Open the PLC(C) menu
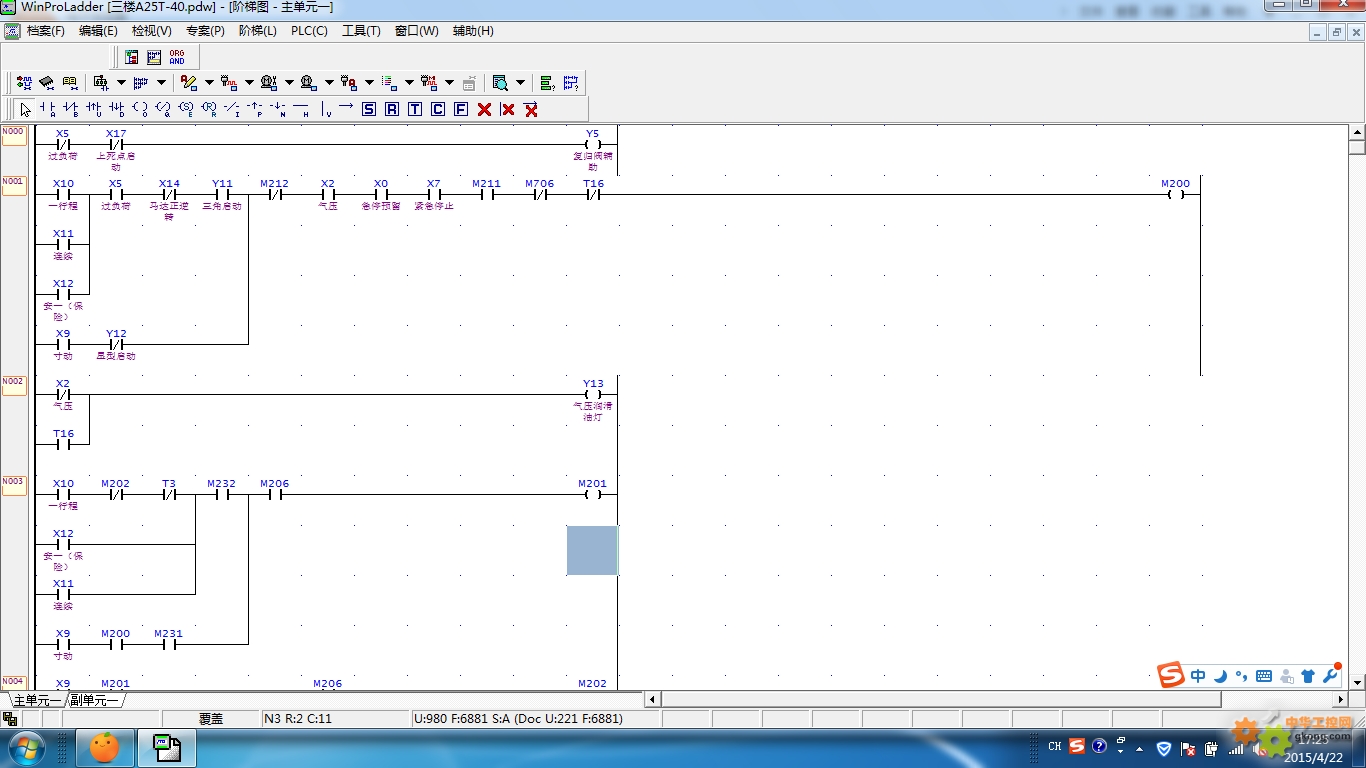Screen dimensions: 1366x768 point(309,31)
